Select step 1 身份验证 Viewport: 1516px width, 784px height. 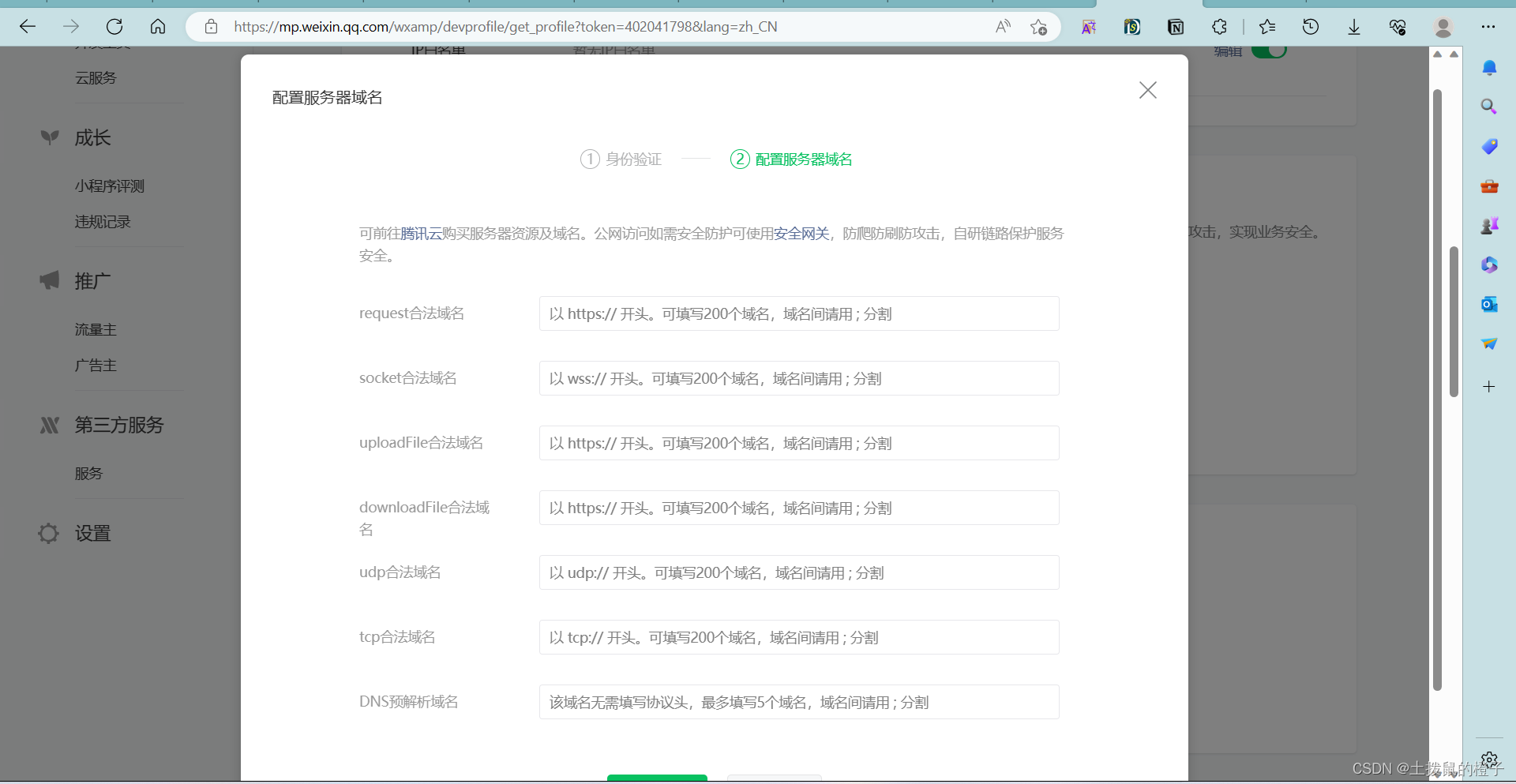[621, 159]
